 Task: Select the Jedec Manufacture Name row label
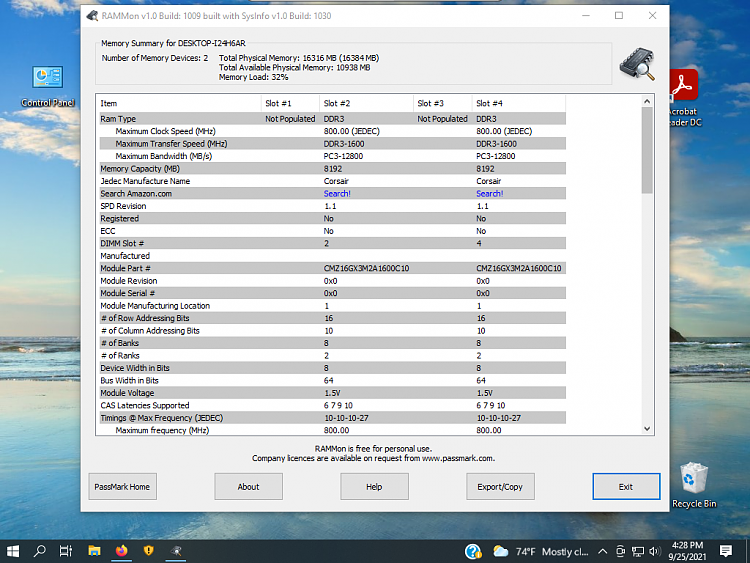coord(145,181)
